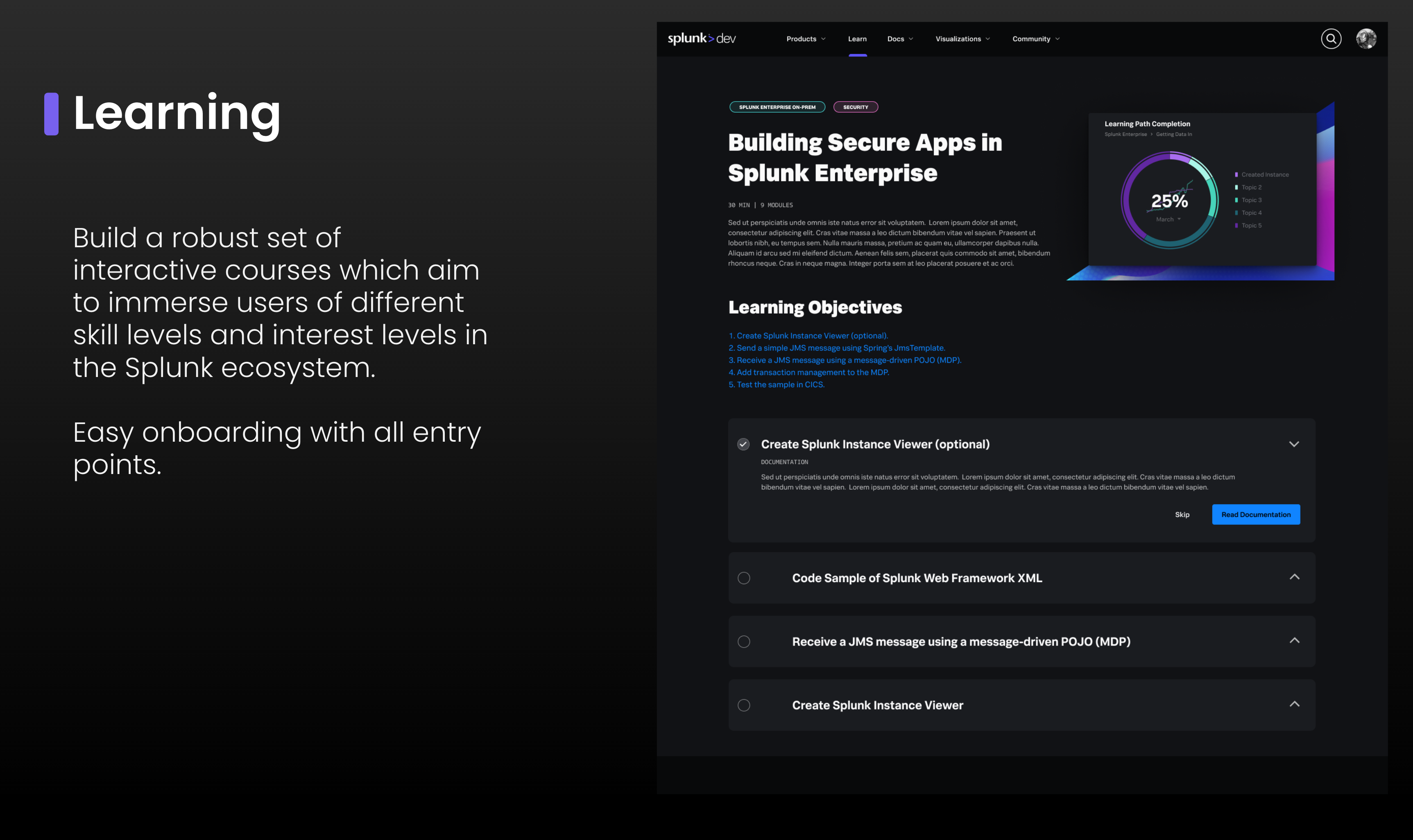Viewport: 1413px width, 840px height.
Task: Open objective 4 Add transaction management link
Action: tap(808, 373)
